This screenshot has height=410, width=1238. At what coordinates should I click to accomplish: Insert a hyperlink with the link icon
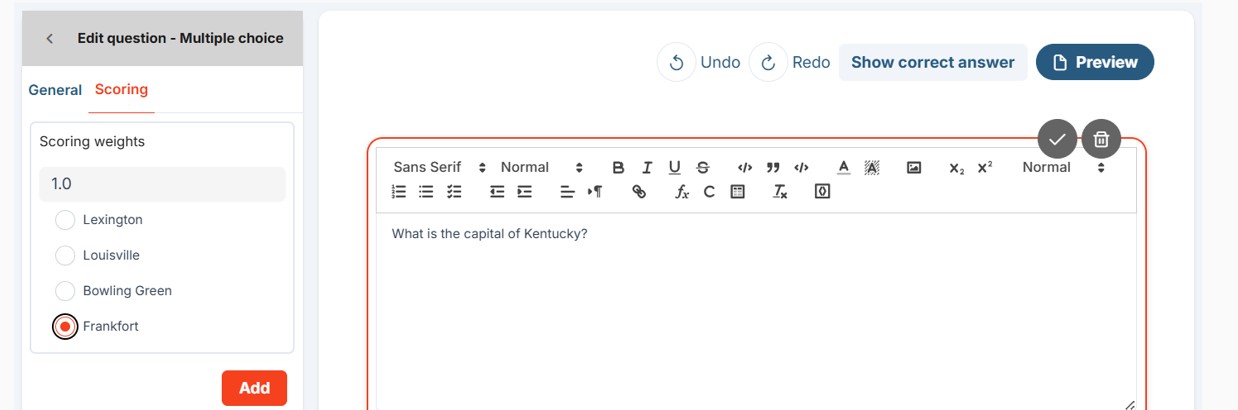pyautogui.click(x=639, y=192)
